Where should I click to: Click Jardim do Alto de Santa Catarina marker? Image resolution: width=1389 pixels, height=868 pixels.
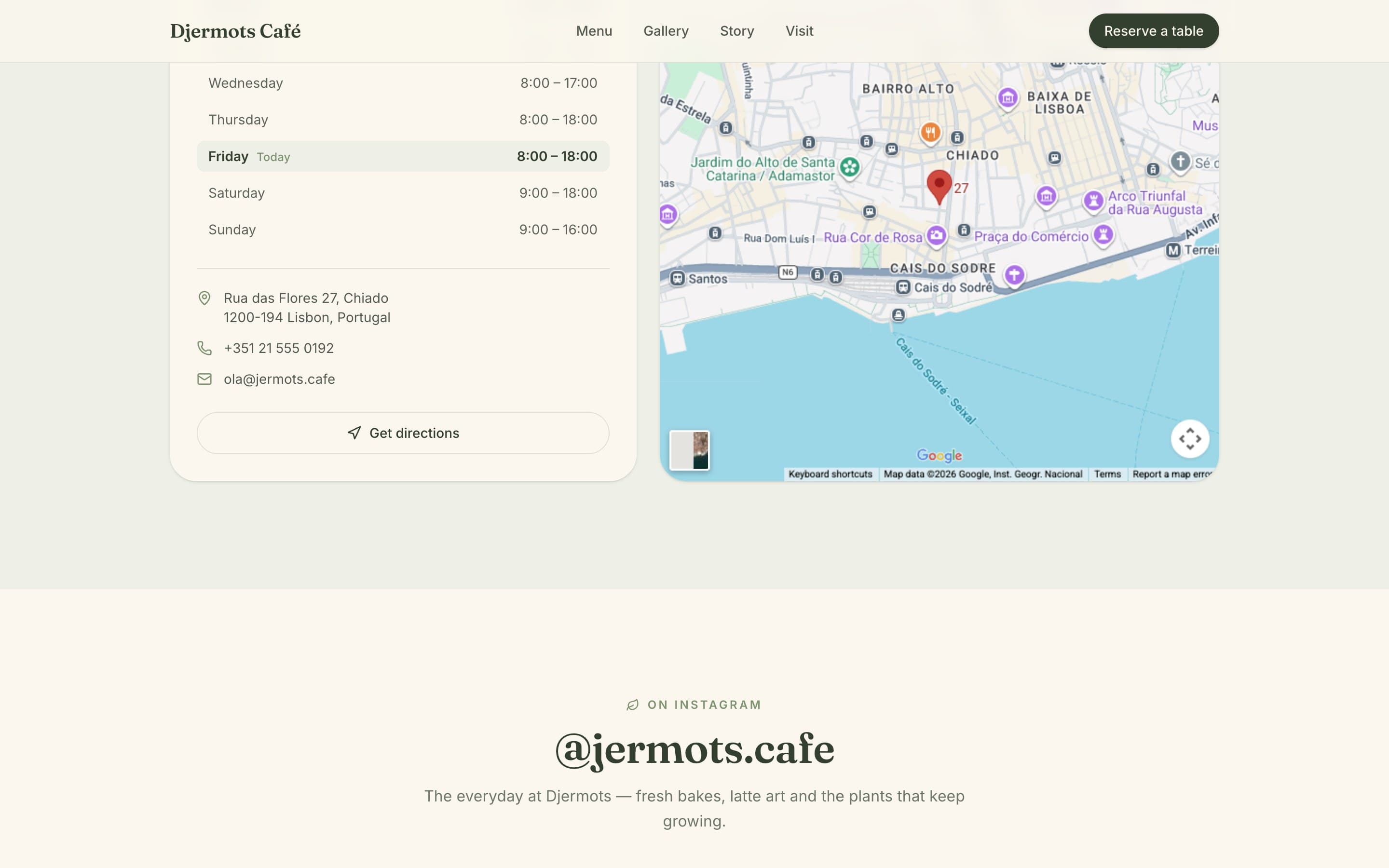(849, 168)
